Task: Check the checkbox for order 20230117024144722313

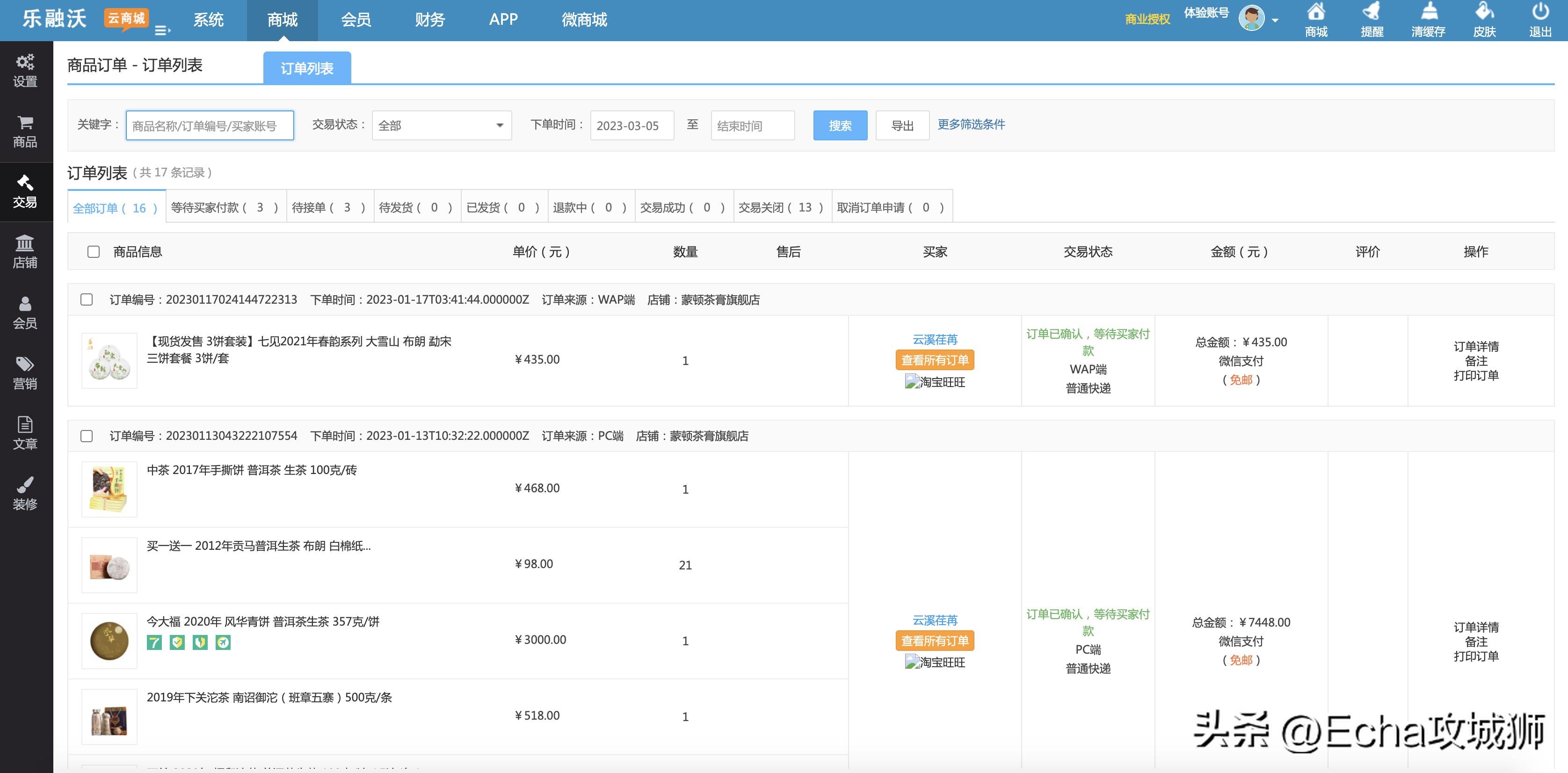Action: (x=87, y=299)
